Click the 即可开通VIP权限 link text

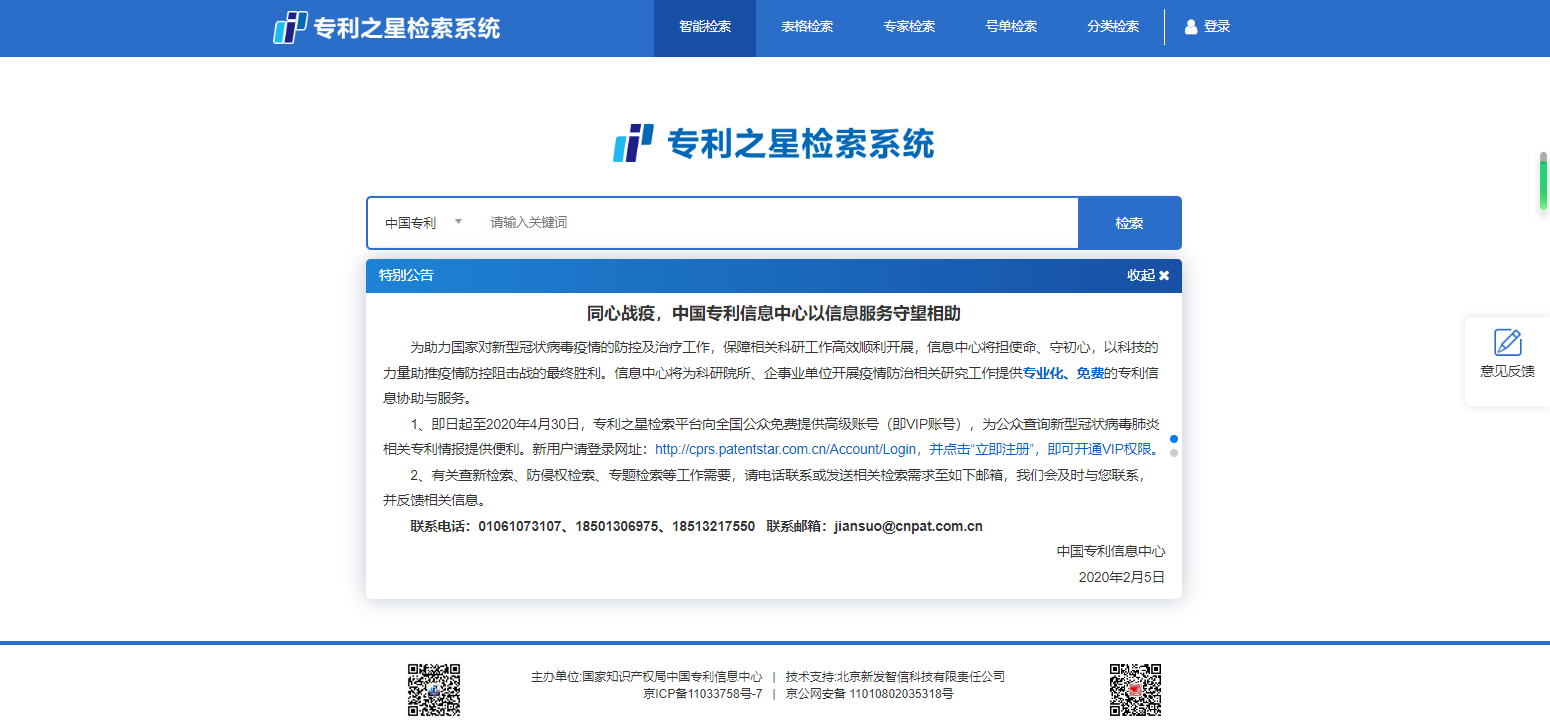pyautogui.click(x=1100, y=448)
